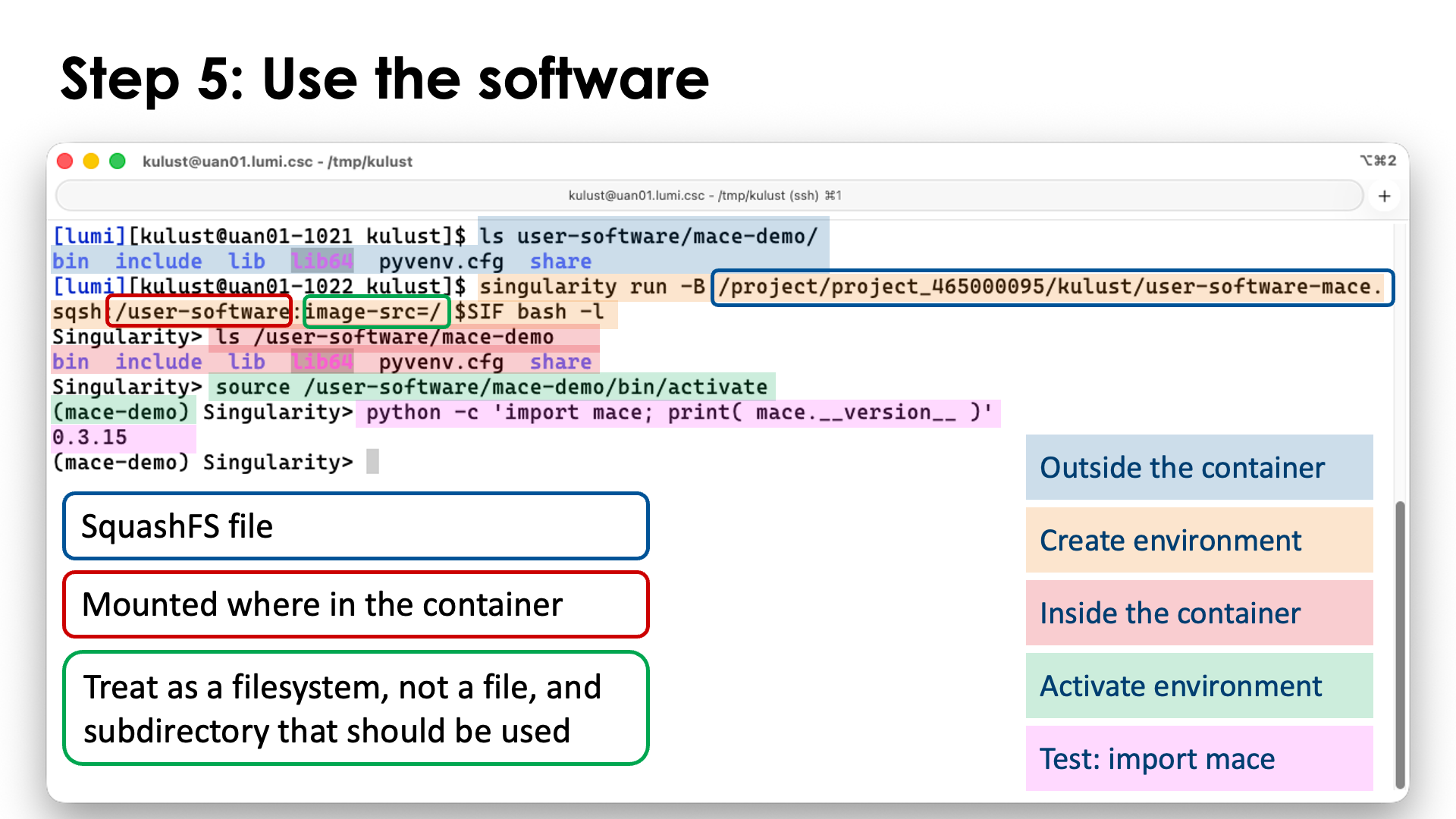This screenshot has width=1456, height=819.
Task: Toggle full screen with the green traffic light
Action: coord(118,161)
